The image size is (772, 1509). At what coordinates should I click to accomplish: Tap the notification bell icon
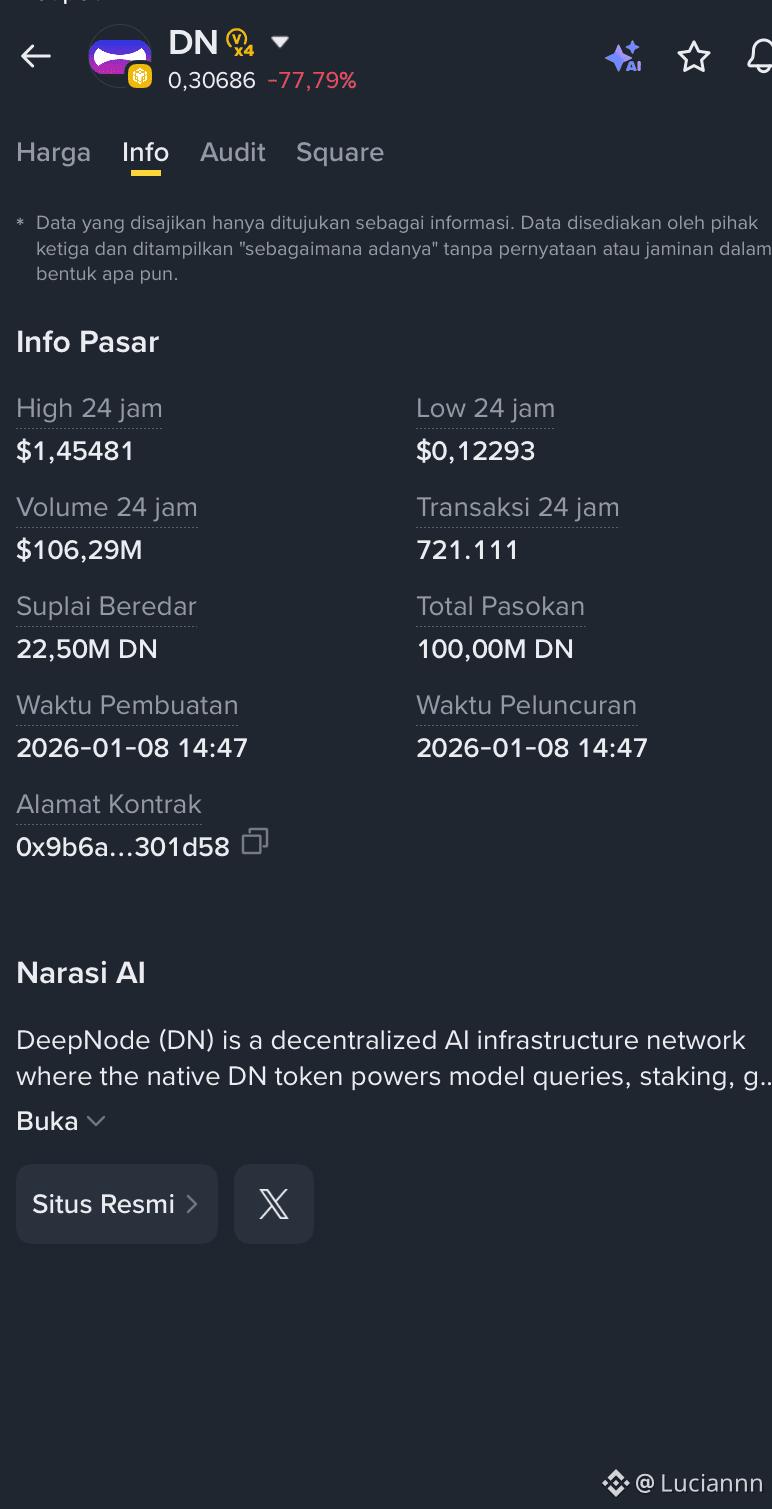[760, 57]
